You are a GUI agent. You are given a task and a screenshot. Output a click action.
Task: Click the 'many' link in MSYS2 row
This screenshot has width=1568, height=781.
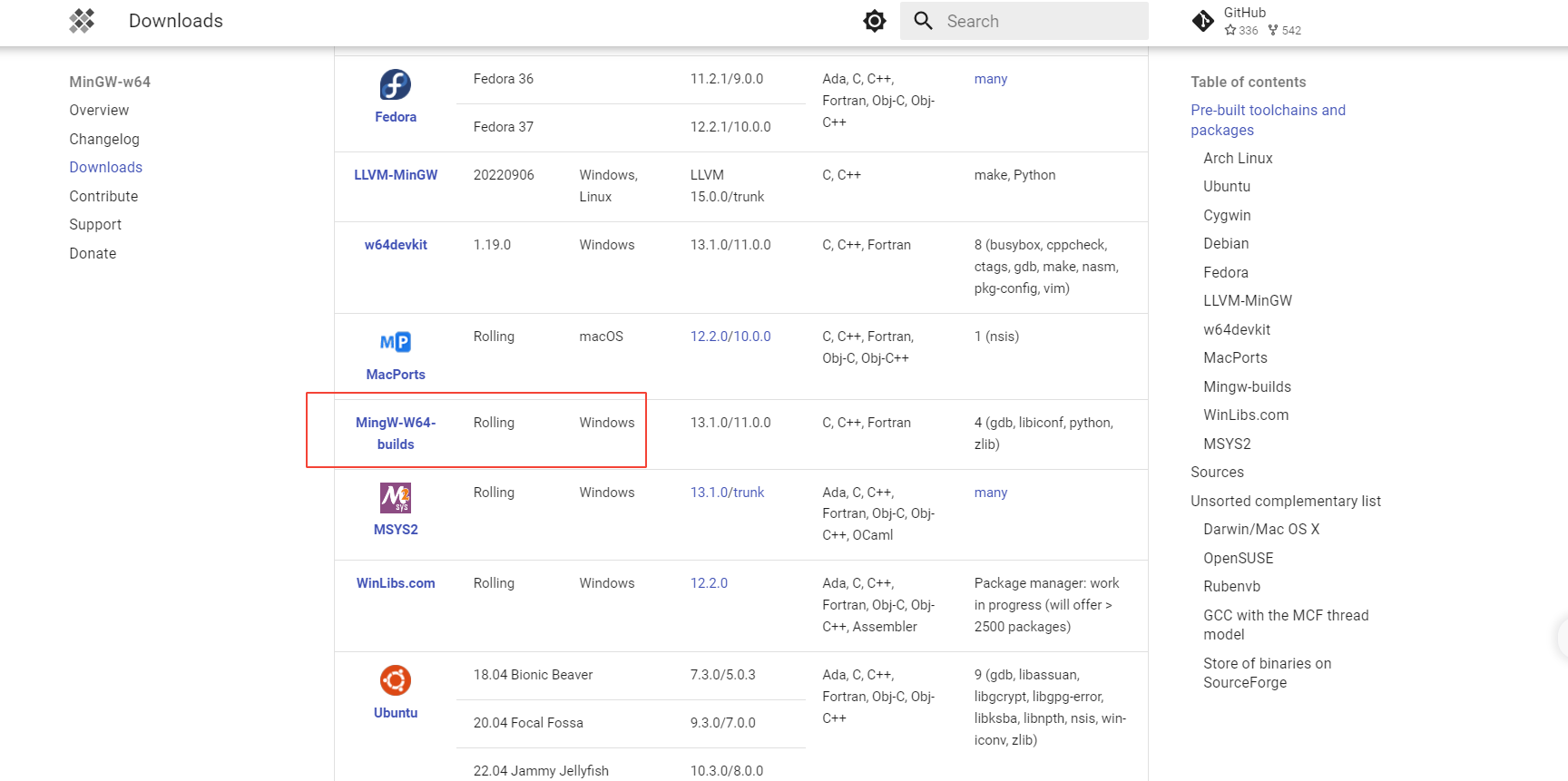991,493
